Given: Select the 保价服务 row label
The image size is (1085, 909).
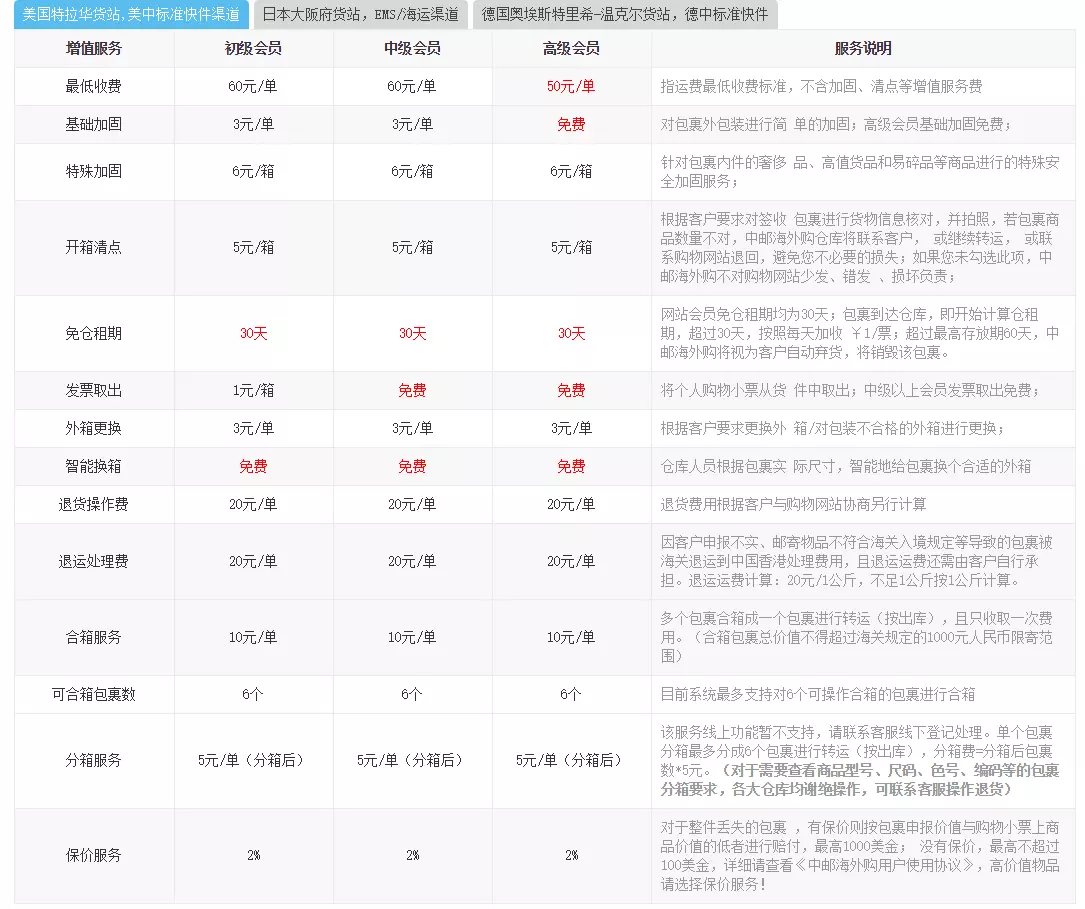Looking at the screenshot, I should pos(93,856).
